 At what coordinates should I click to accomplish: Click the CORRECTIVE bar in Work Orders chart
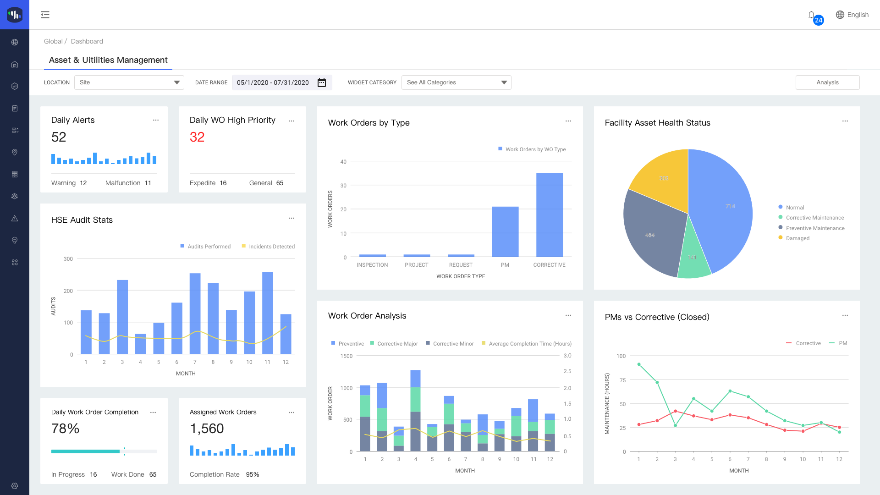click(549, 215)
